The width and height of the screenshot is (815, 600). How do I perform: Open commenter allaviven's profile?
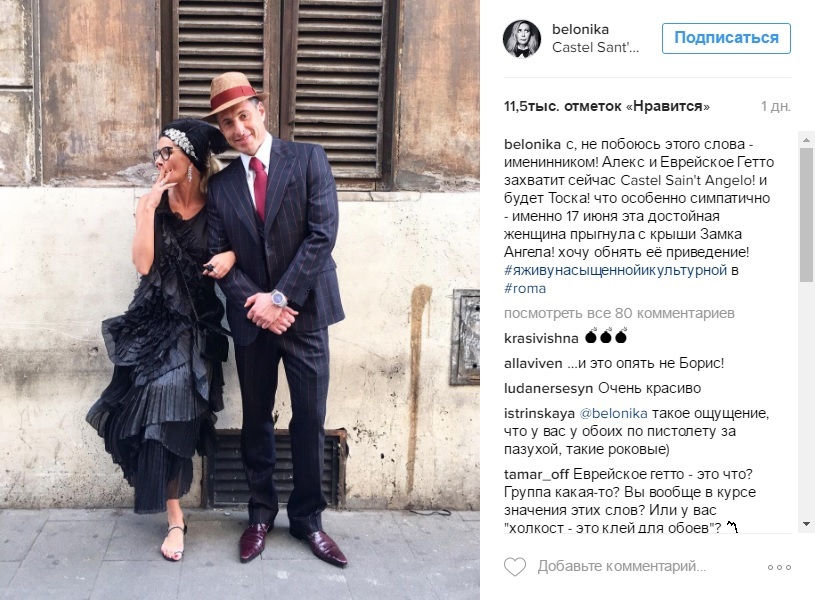(533, 363)
